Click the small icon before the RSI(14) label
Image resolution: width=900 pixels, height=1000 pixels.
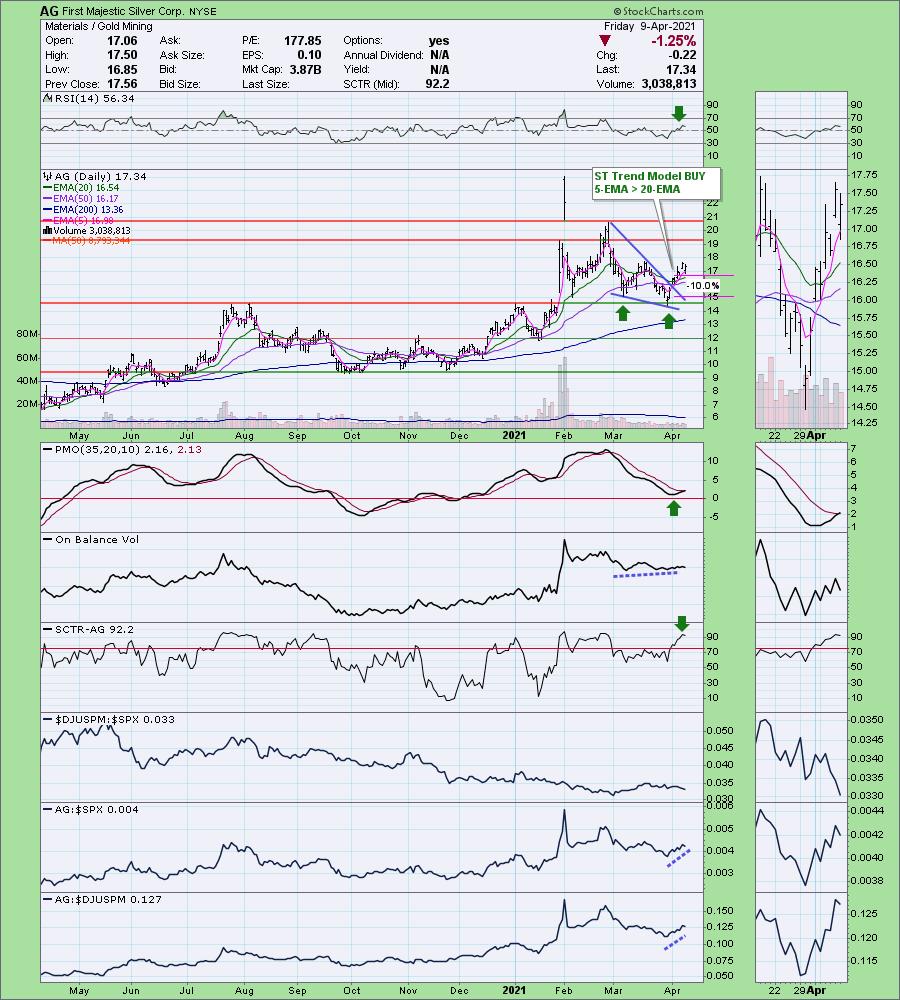point(47,98)
